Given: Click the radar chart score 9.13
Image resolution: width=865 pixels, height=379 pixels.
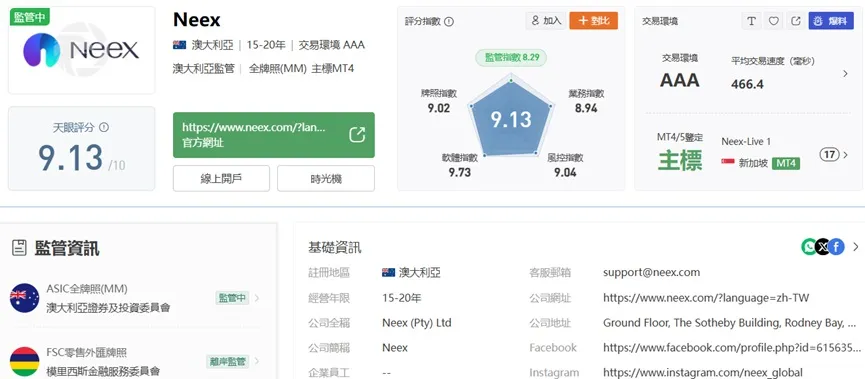Looking at the screenshot, I should point(511,119).
